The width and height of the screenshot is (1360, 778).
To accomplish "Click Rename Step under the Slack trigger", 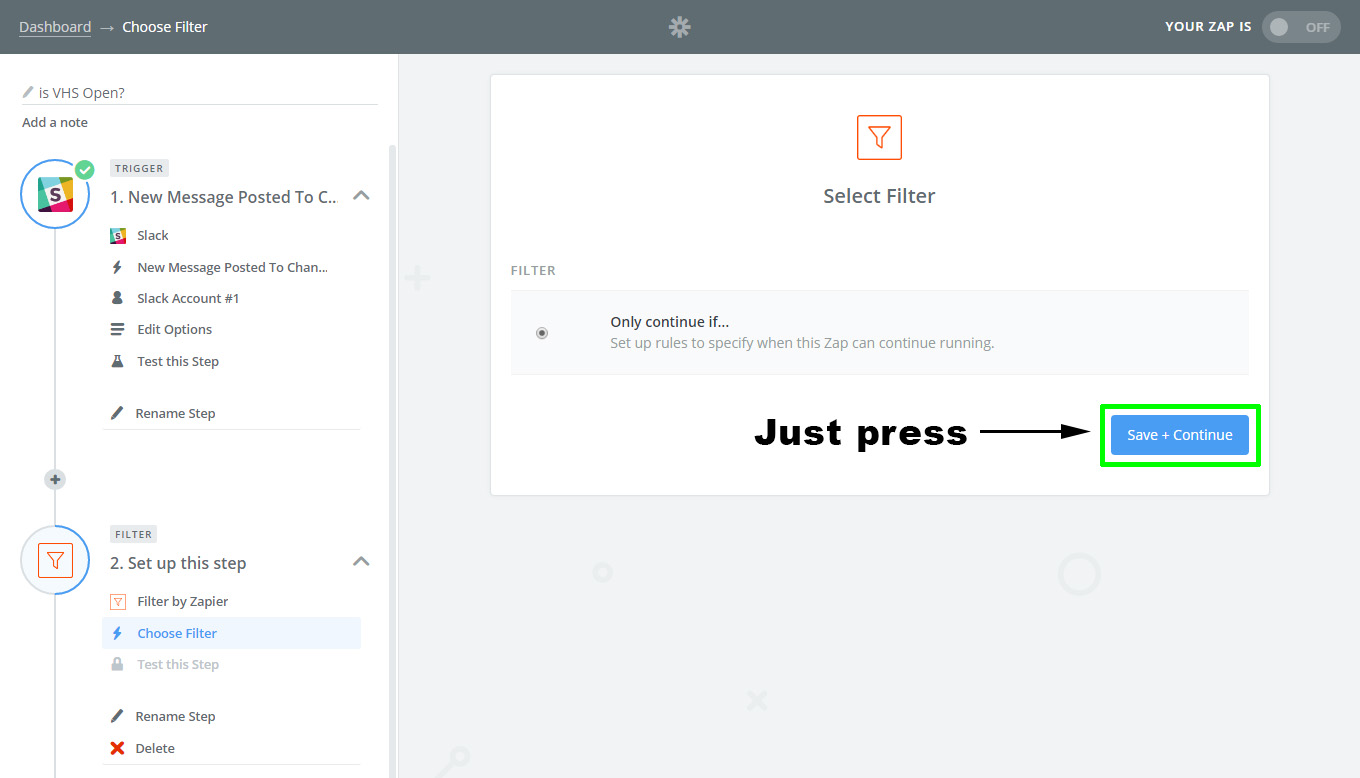I will pyautogui.click(x=175, y=413).
